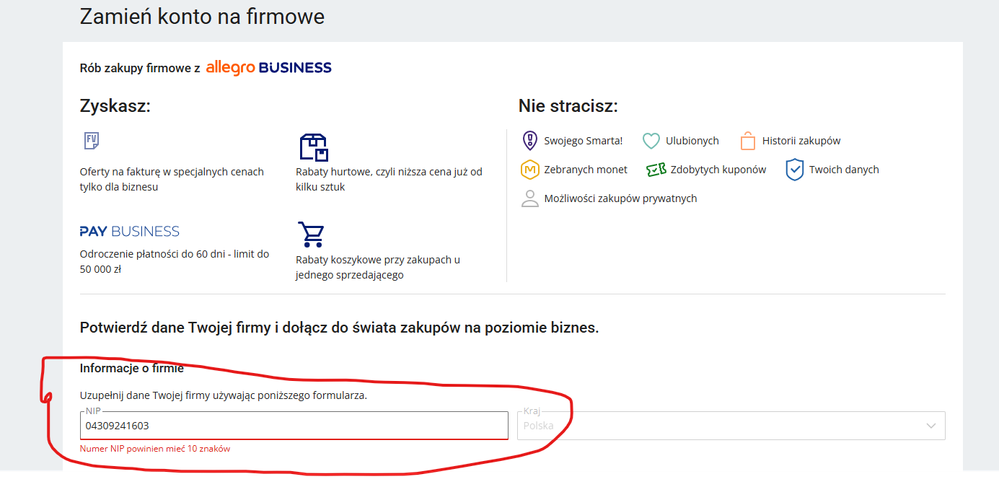Click the coin icon next to Zebranych monet
999x477 pixels.
click(530, 170)
